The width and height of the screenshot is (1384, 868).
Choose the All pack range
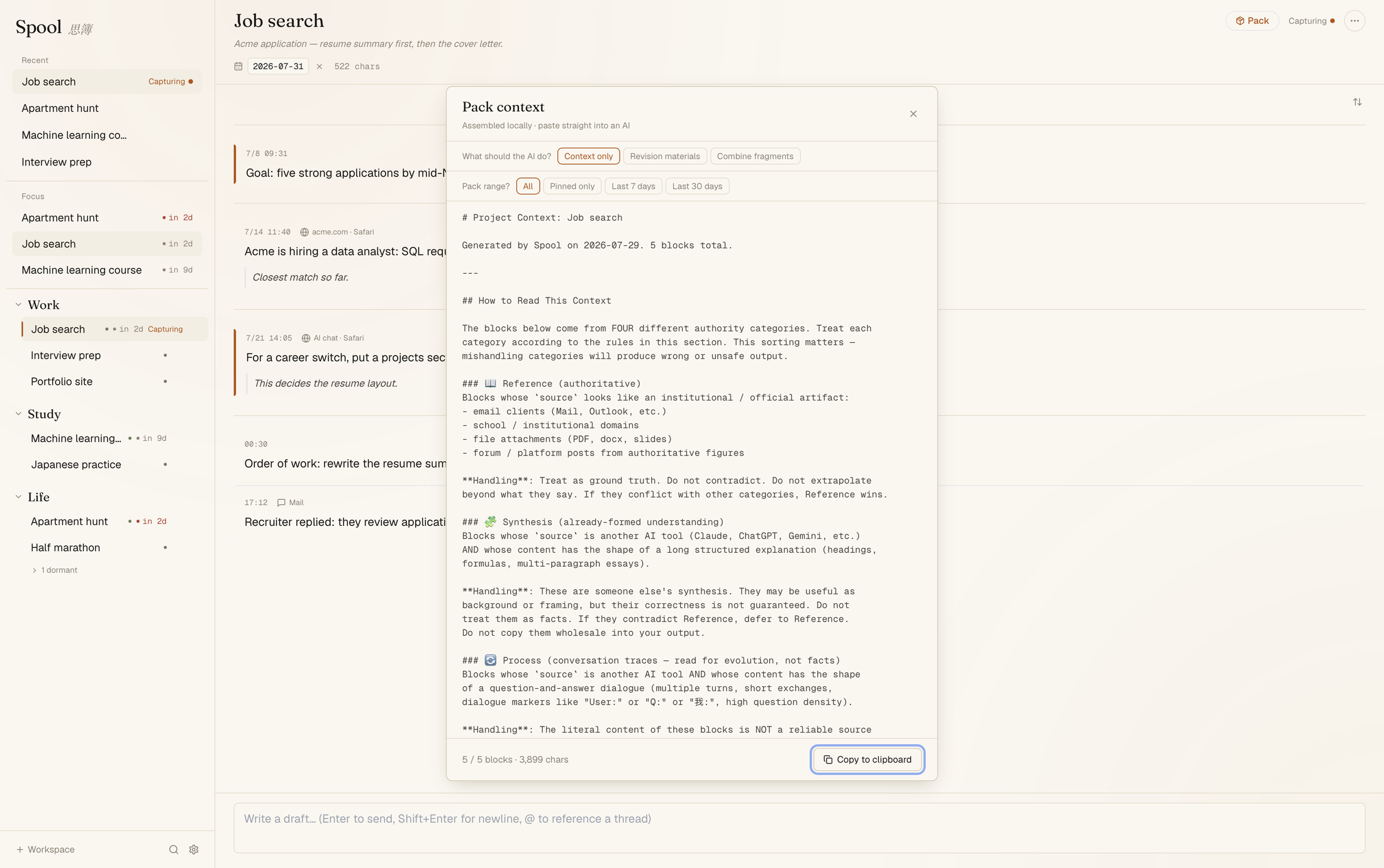[x=528, y=186]
